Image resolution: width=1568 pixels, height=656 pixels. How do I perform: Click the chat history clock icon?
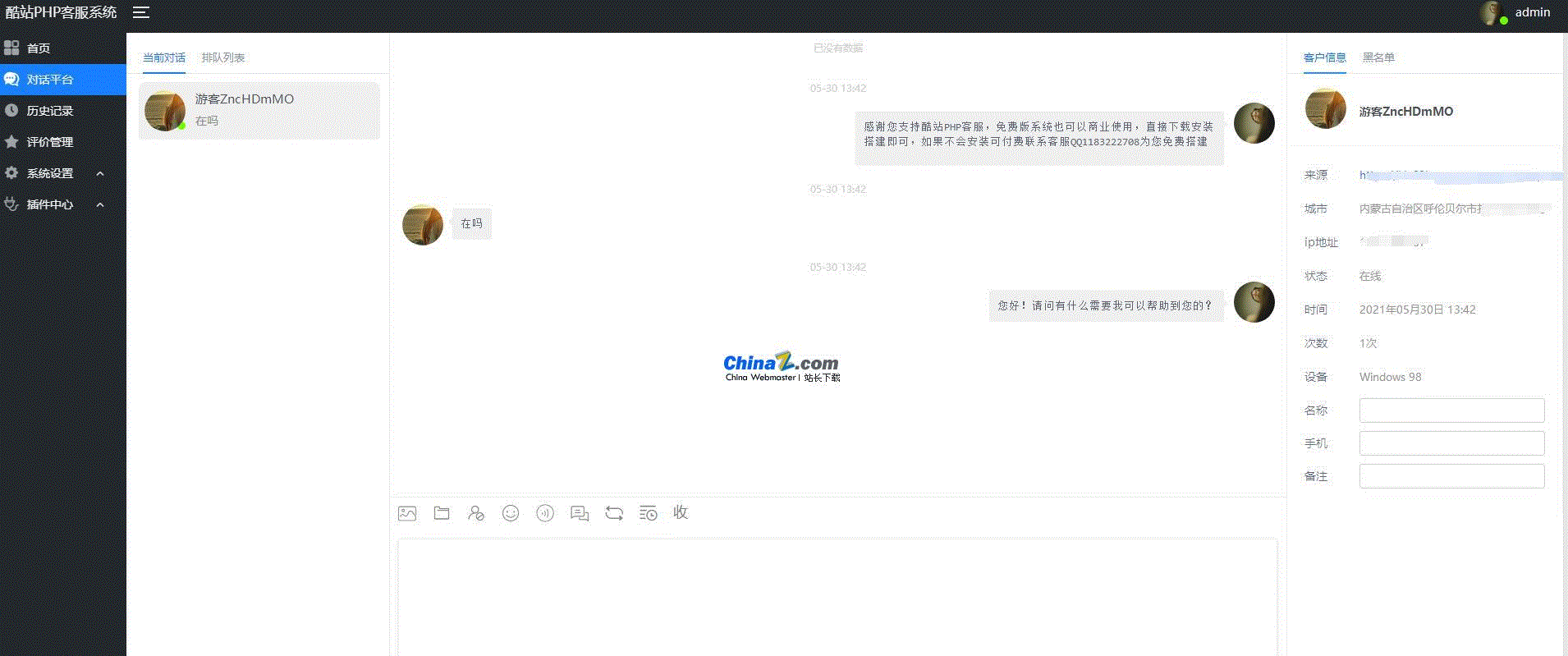pos(648,513)
